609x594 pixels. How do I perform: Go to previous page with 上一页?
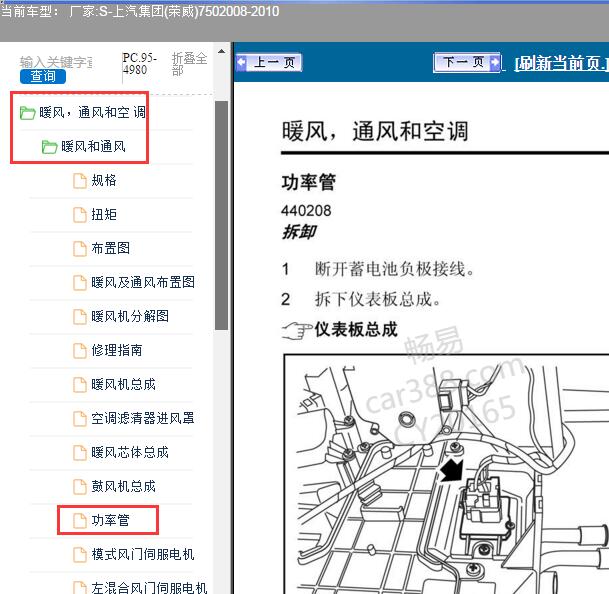[268, 63]
